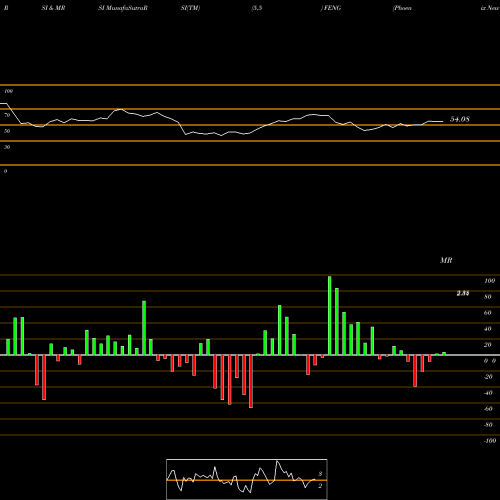This screenshot has height=500, width=500.
Task: Select the -20 label on MR scale
Action: [488, 377]
